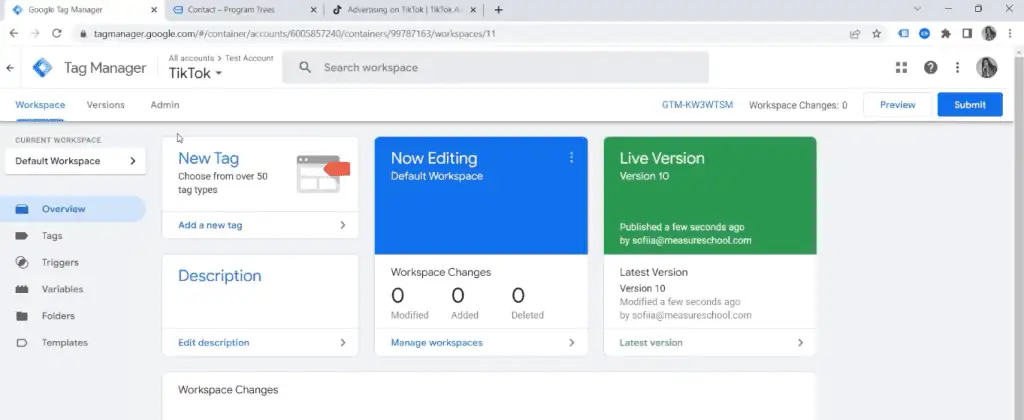Click chevron beside Add a new tag
Screen dimensions: 1024x420
343,225
